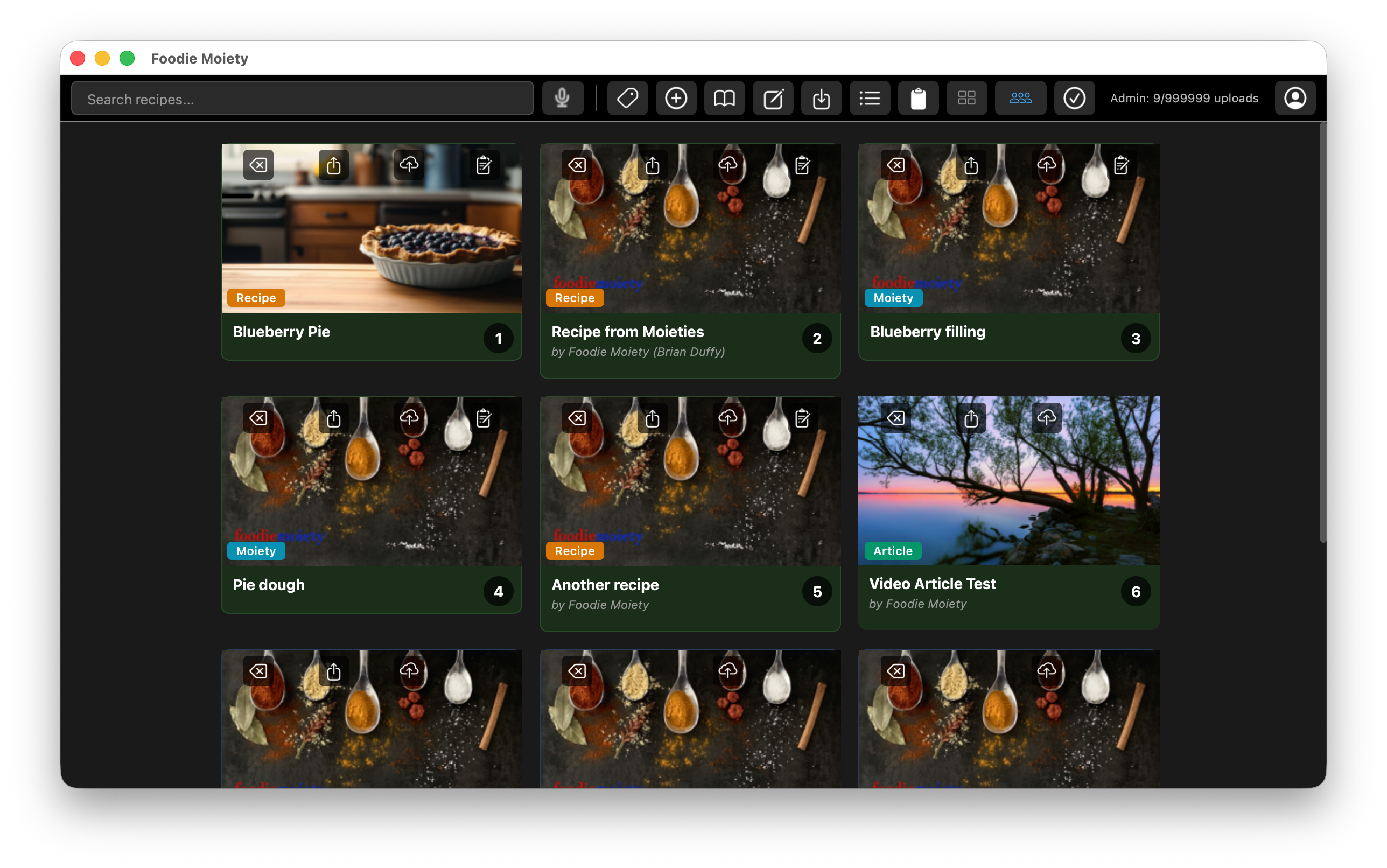The height and width of the screenshot is (868, 1387).
Task: Open the bulleted list view icon
Action: click(869, 98)
